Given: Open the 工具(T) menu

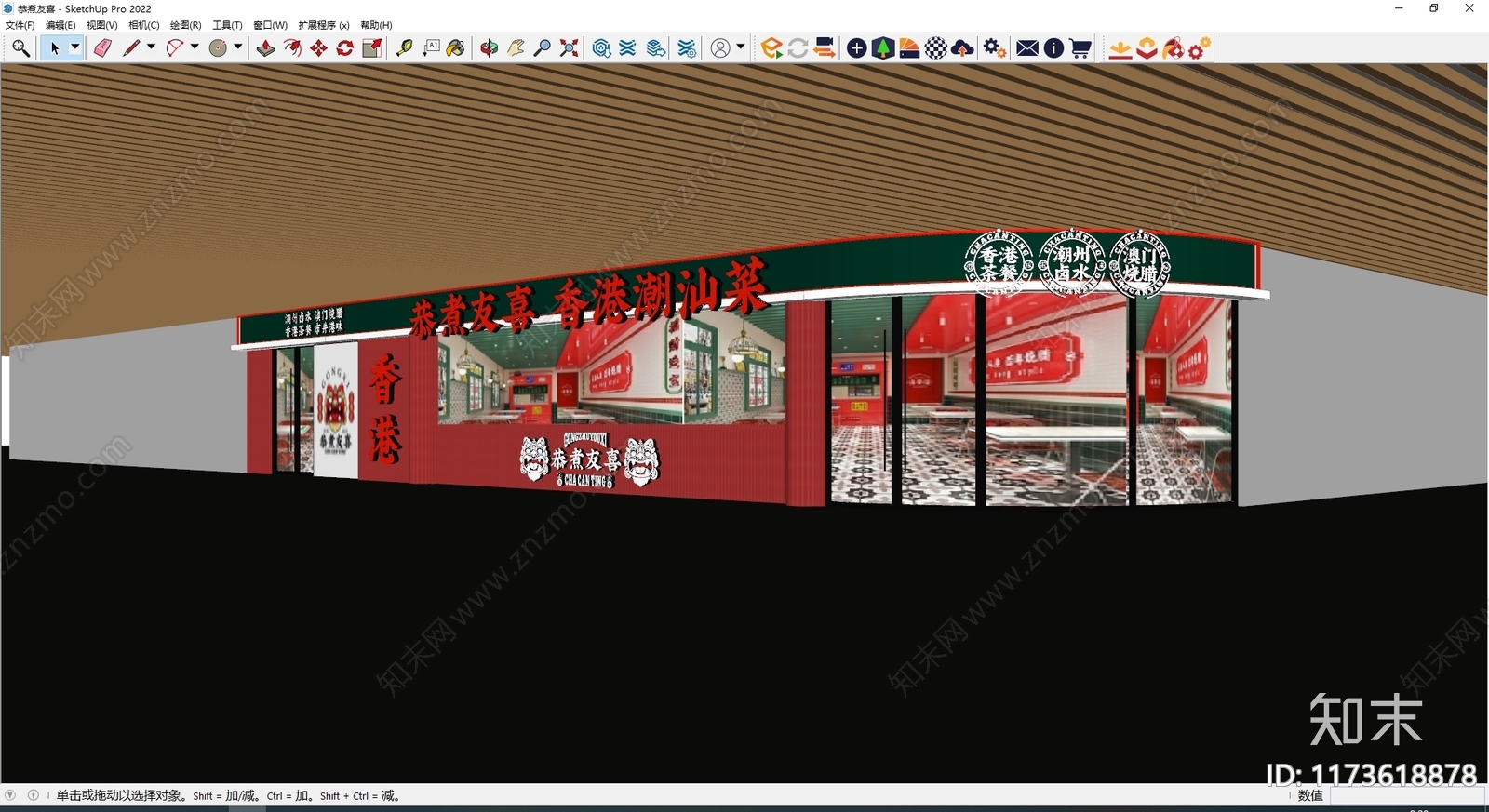Looking at the screenshot, I should tap(227, 25).
